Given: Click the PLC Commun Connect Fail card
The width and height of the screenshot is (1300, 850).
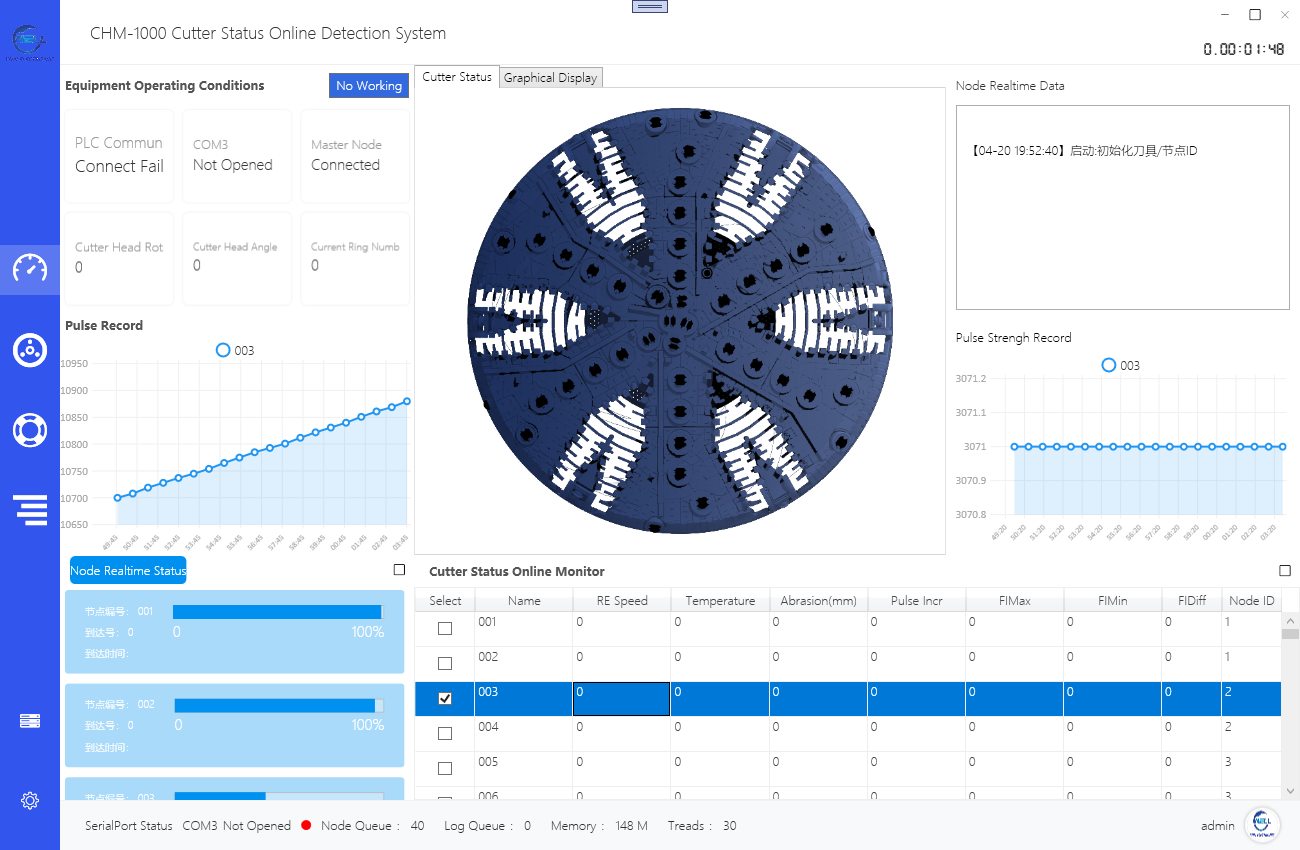Looking at the screenshot, I should pyautogui.click(x=119, y=156).
